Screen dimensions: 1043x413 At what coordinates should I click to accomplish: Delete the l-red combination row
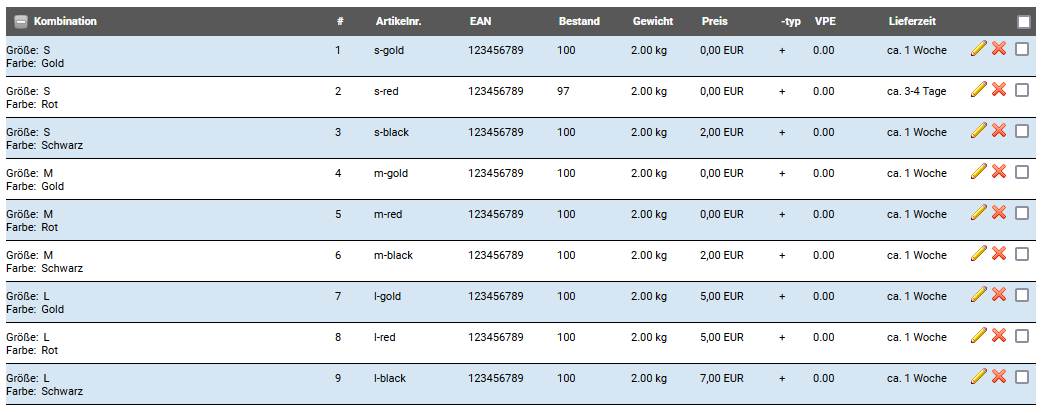coord(998,335)
